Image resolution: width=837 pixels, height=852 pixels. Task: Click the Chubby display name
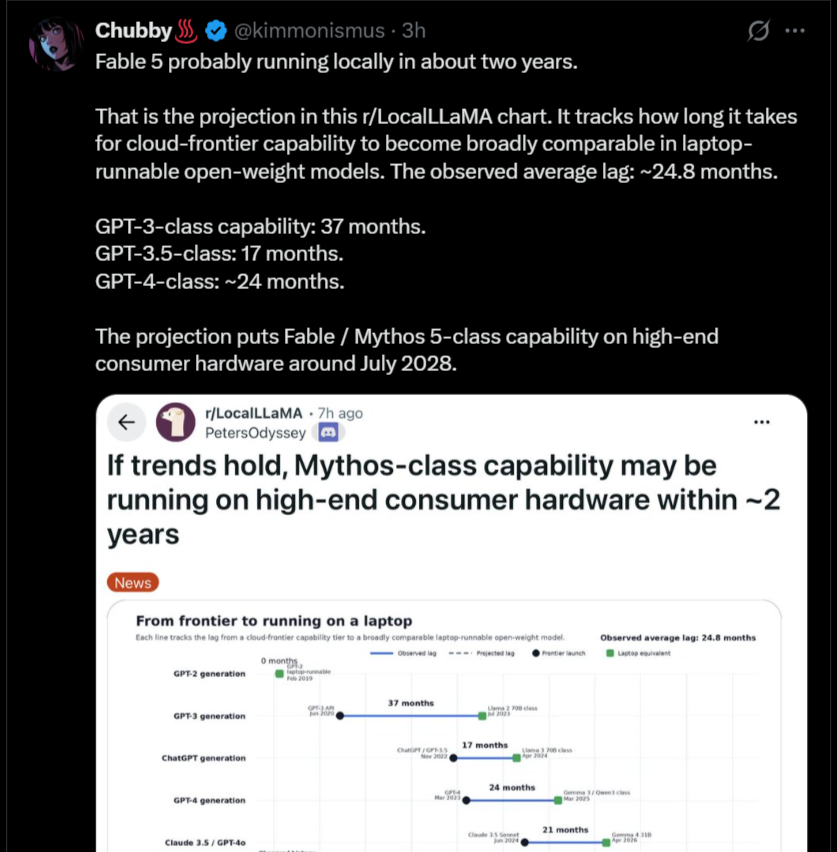pos(133,30)
